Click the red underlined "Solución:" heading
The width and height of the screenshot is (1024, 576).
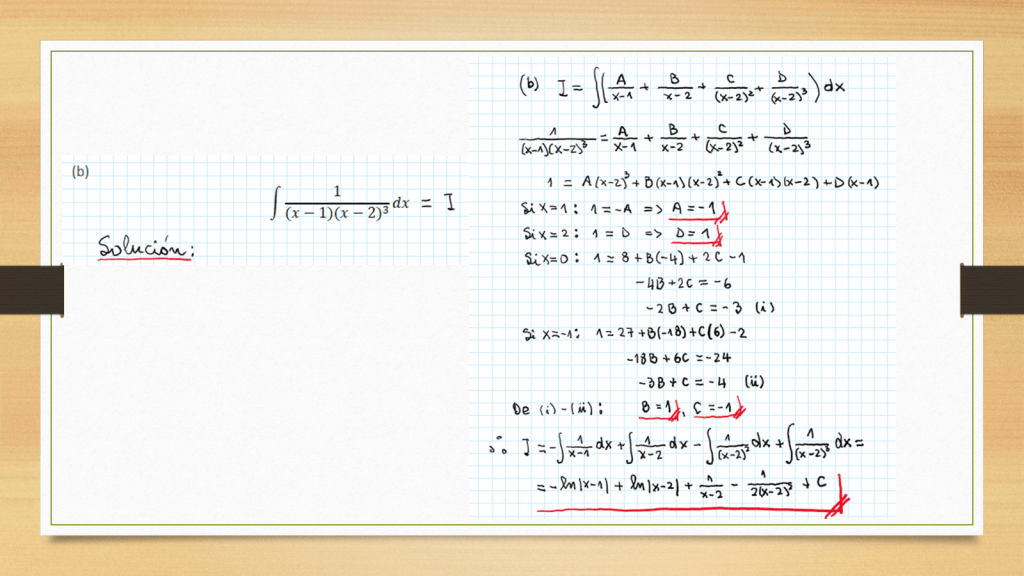(146, 246)
